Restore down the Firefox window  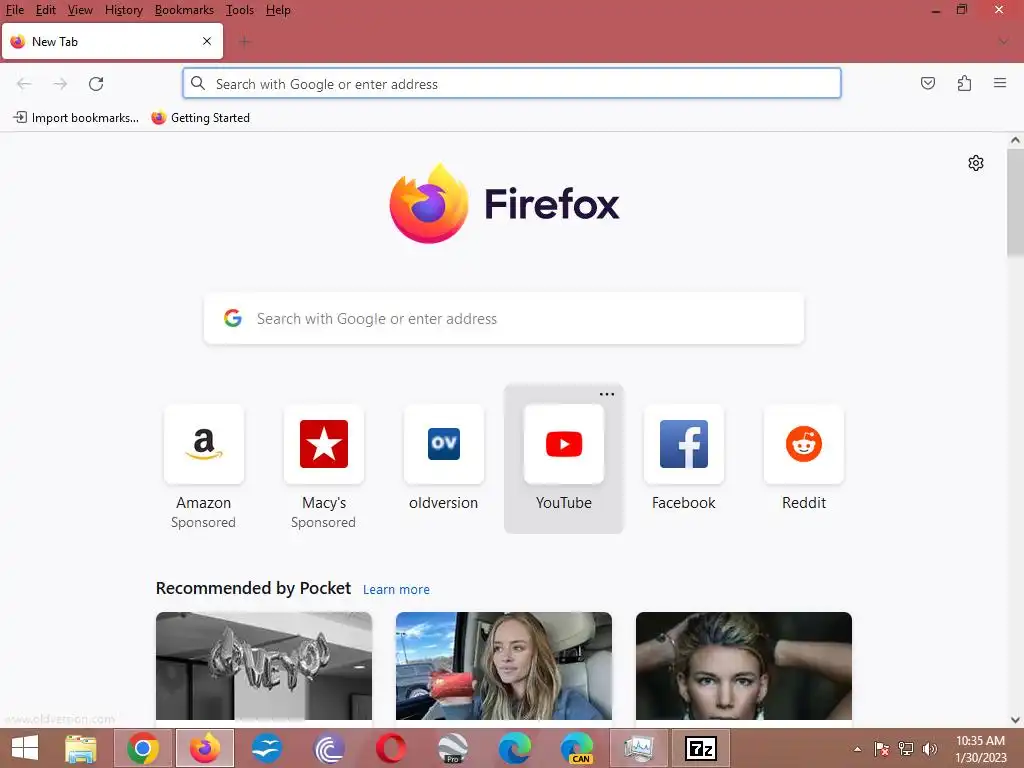[962, 9]
